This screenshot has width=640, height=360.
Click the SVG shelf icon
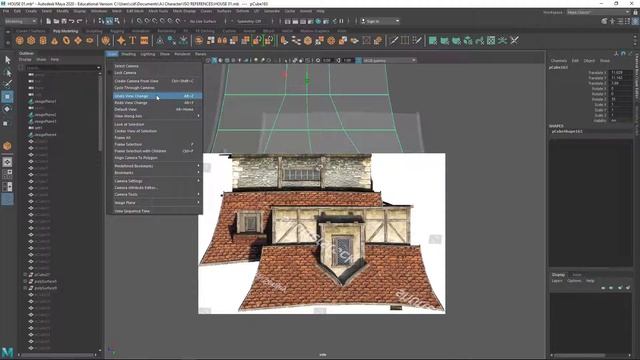(144, 40)
